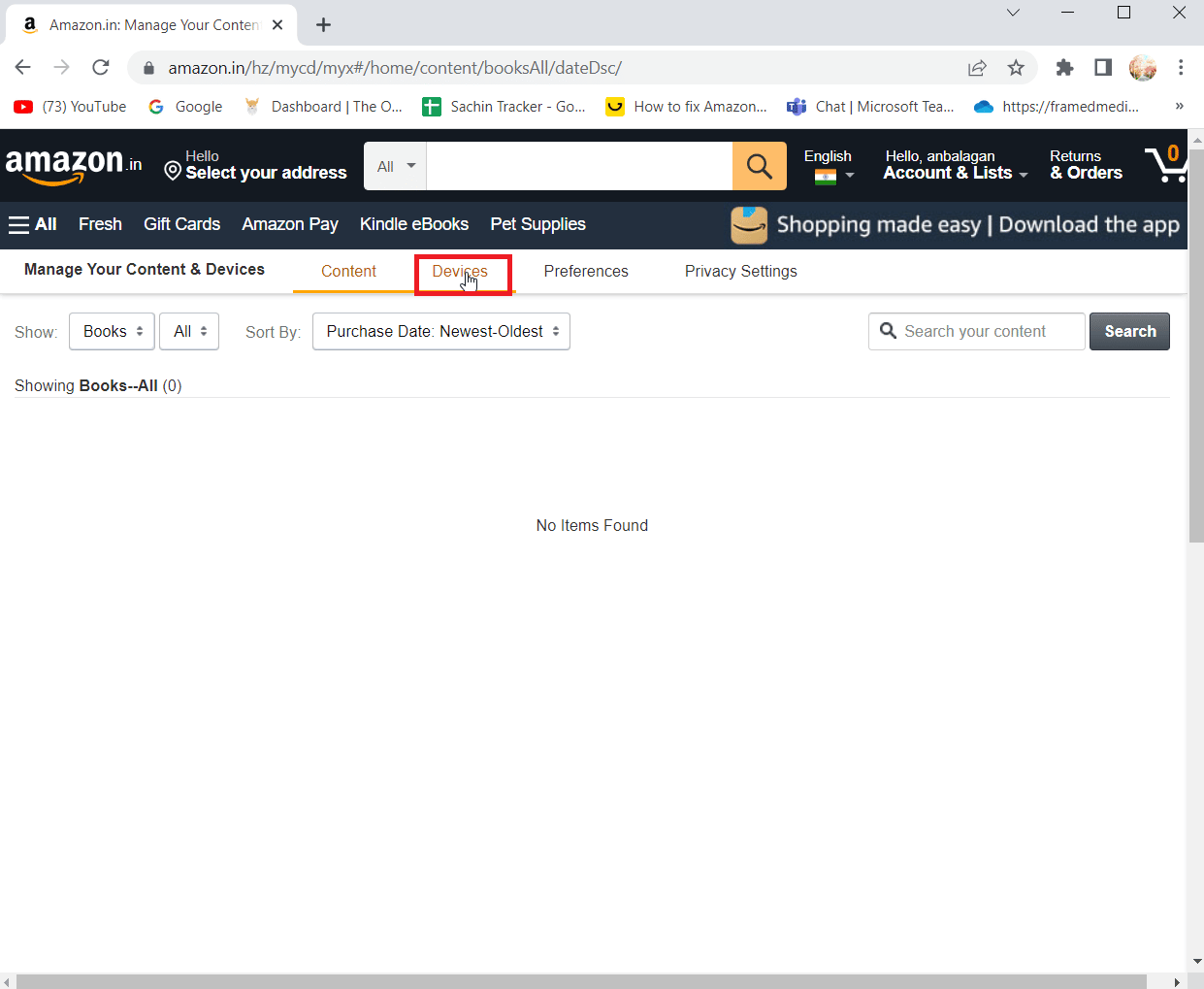Screen dimensions: 1204x989
Task: Open Gift Cards in navigation bar
Action: tap(182, 224)
